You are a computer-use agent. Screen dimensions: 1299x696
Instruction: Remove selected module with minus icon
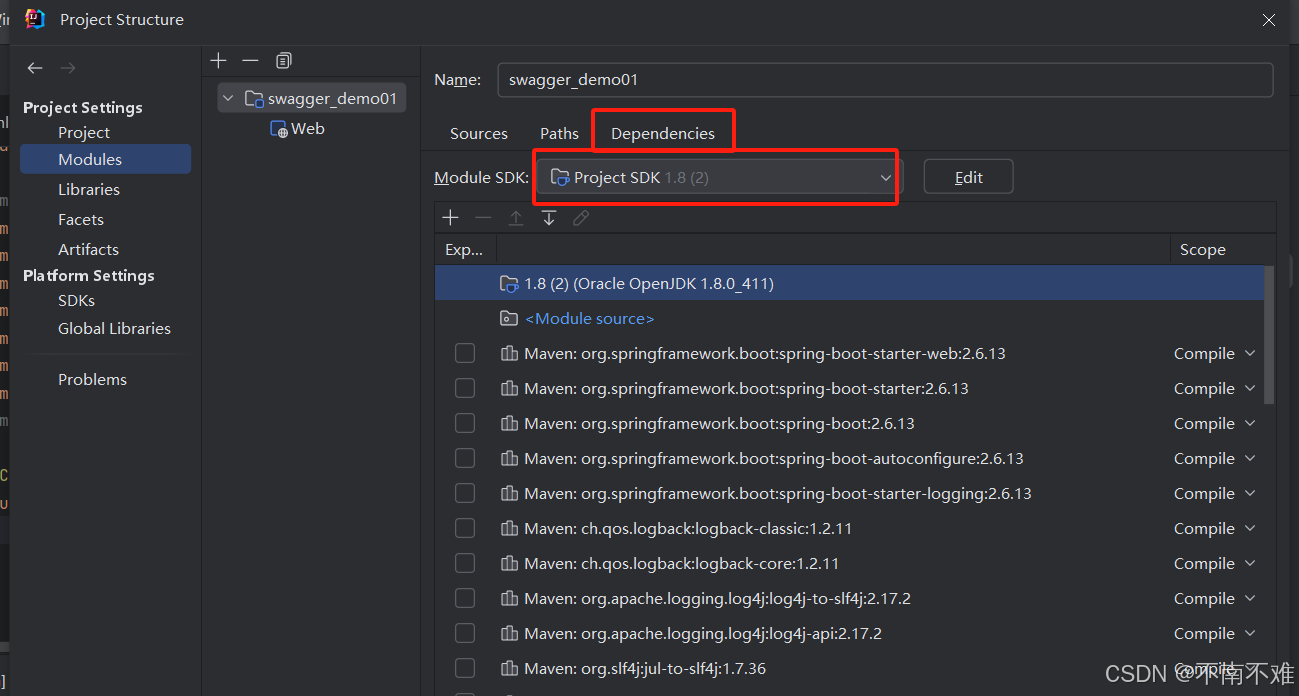(x=250, y=61)
